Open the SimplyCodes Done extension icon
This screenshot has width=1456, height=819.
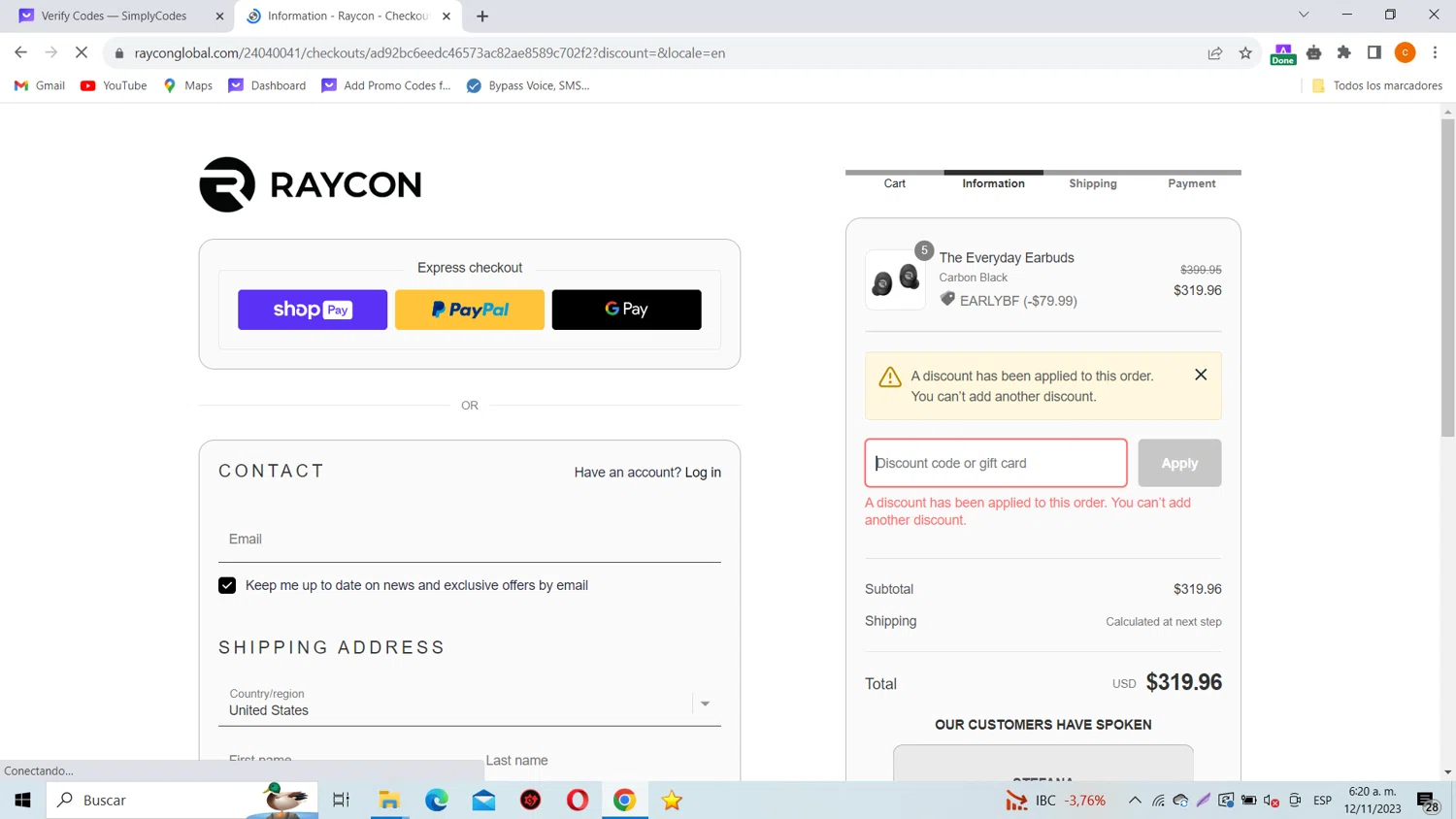(x=1283, y=53)
